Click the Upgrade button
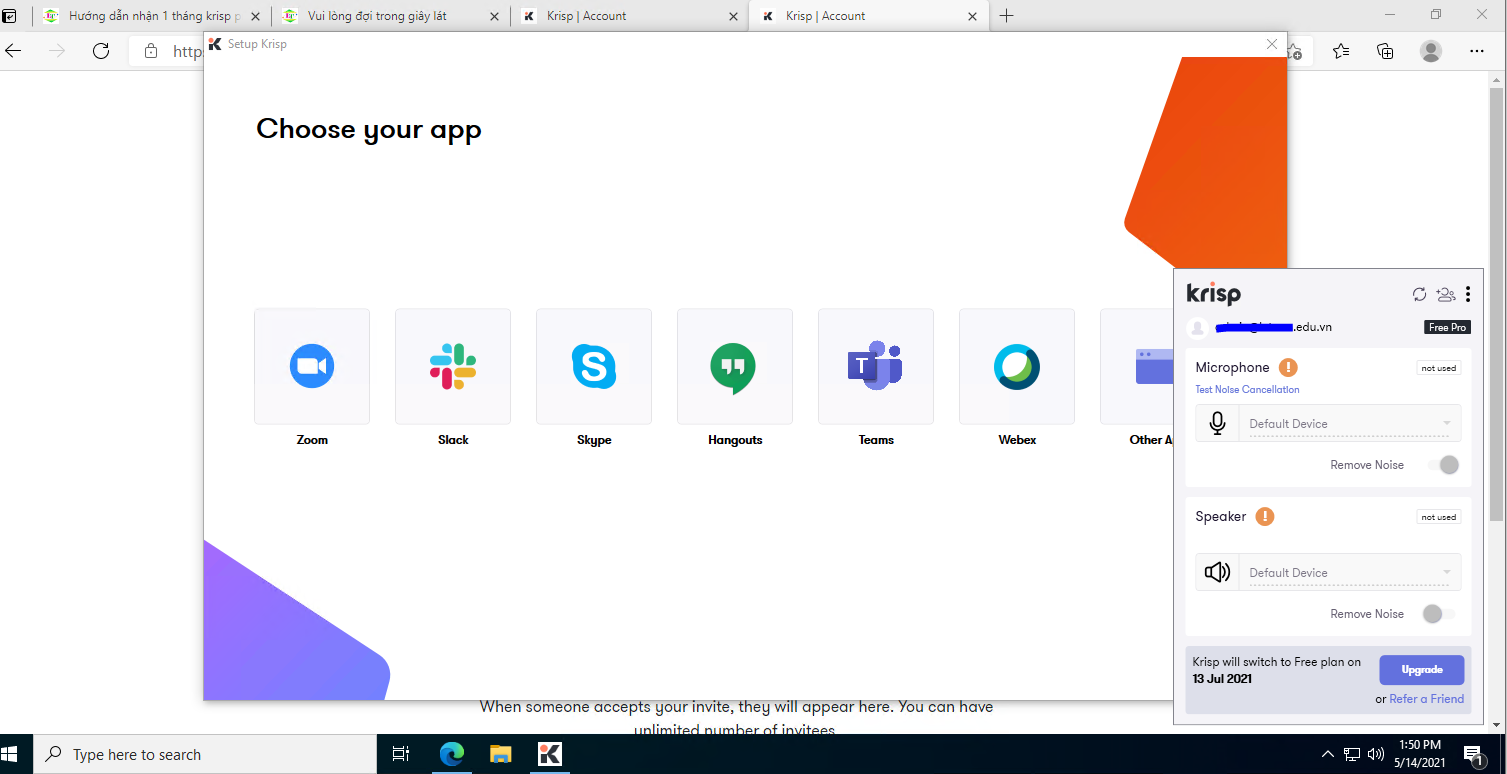1507x774 pixels. pyautogui.click(x=1421, y=670)
